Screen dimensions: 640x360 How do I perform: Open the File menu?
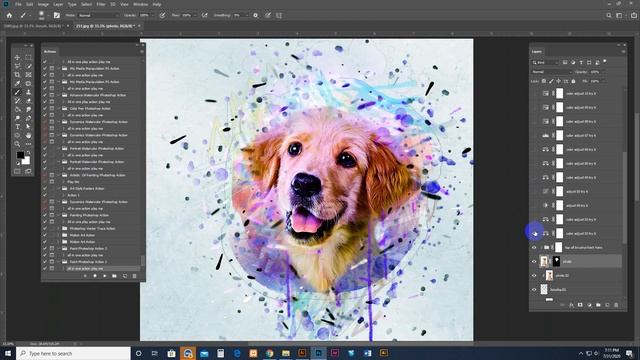18,4
